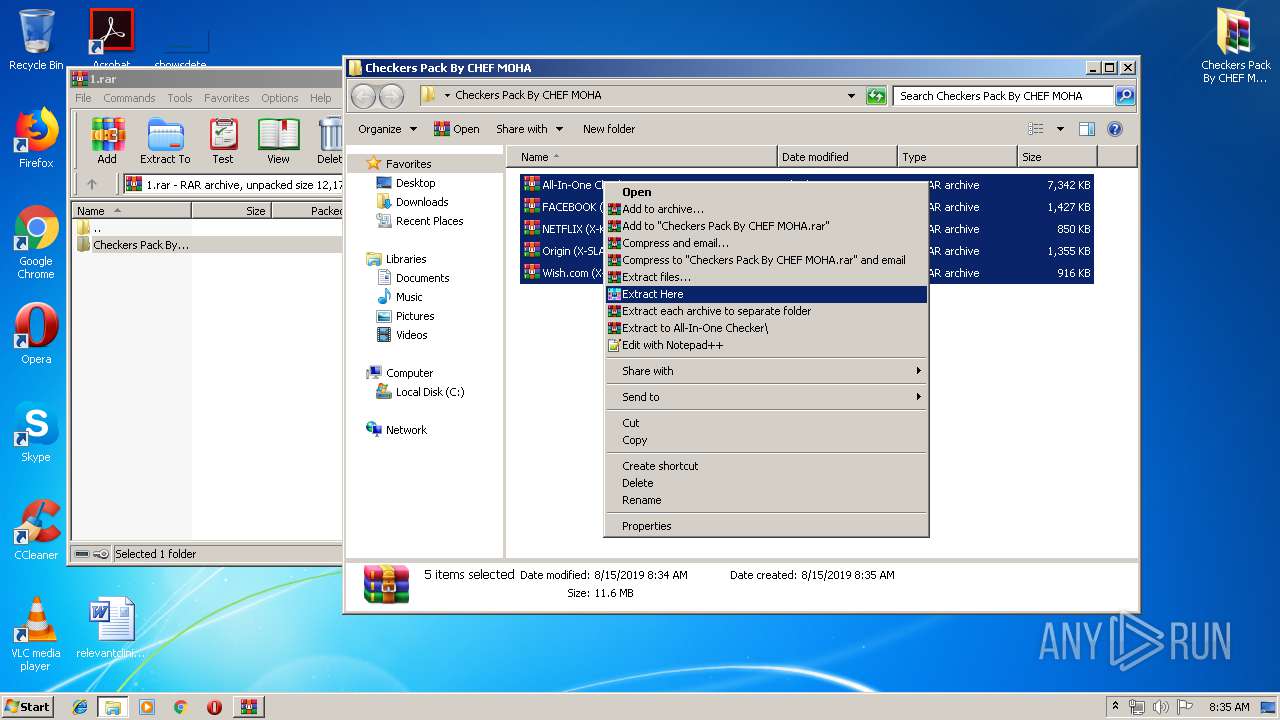Open Checkers Pack By CHEF M... desktop archive
Screen dimensions: 1280x720
tap(1236, 46)
